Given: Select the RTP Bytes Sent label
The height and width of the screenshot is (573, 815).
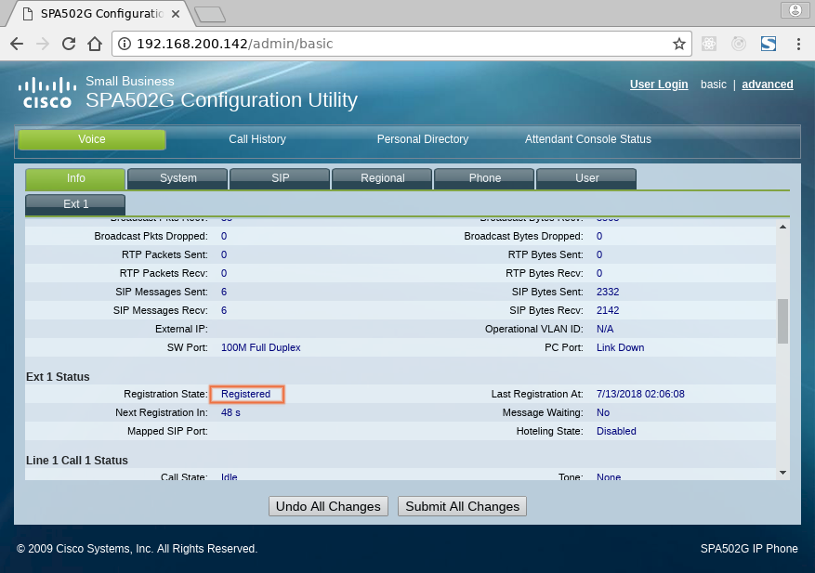Looking at the screenshot, I should click(x=545, y=255).
